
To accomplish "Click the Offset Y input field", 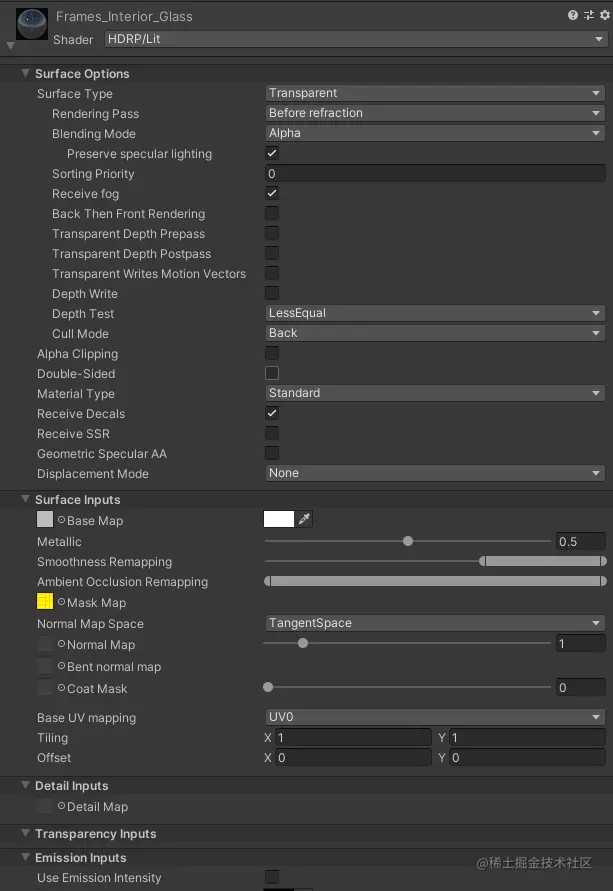I will pos(527,757).
